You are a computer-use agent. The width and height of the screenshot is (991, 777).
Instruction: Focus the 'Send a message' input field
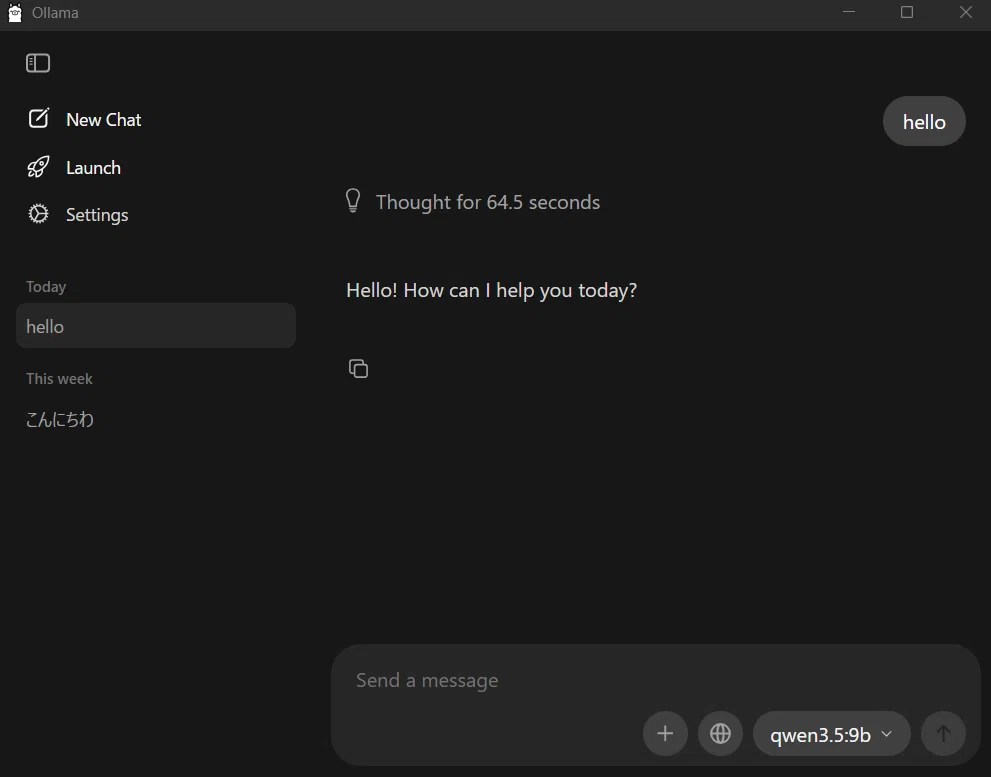[655, 680]
